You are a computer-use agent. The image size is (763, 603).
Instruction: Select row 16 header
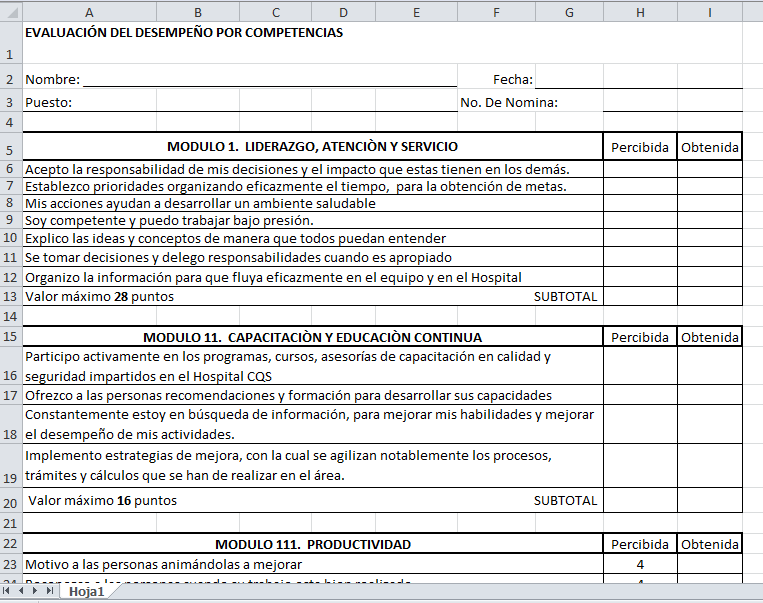click(x=11, y=365)
